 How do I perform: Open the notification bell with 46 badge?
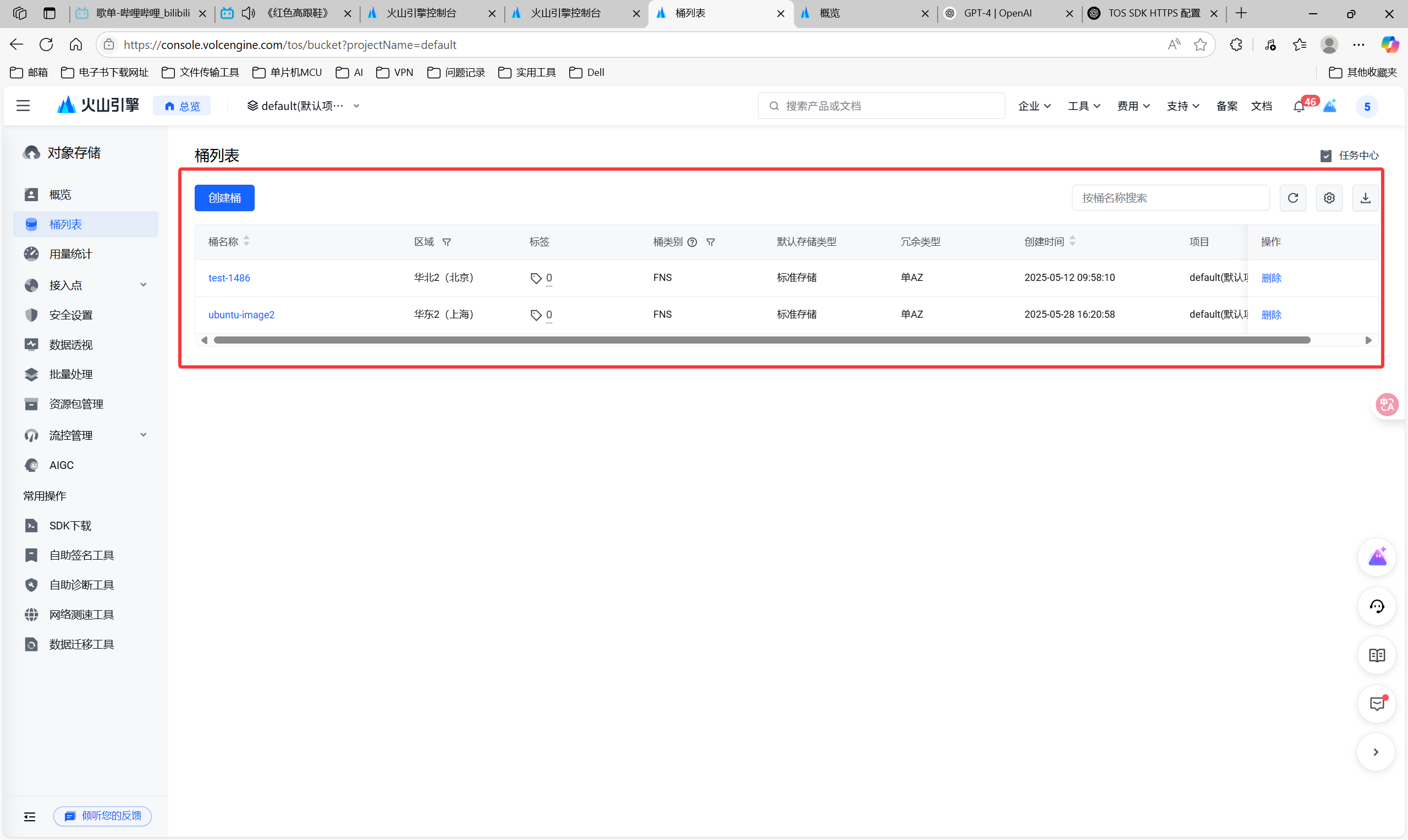tap(1299, 107)
